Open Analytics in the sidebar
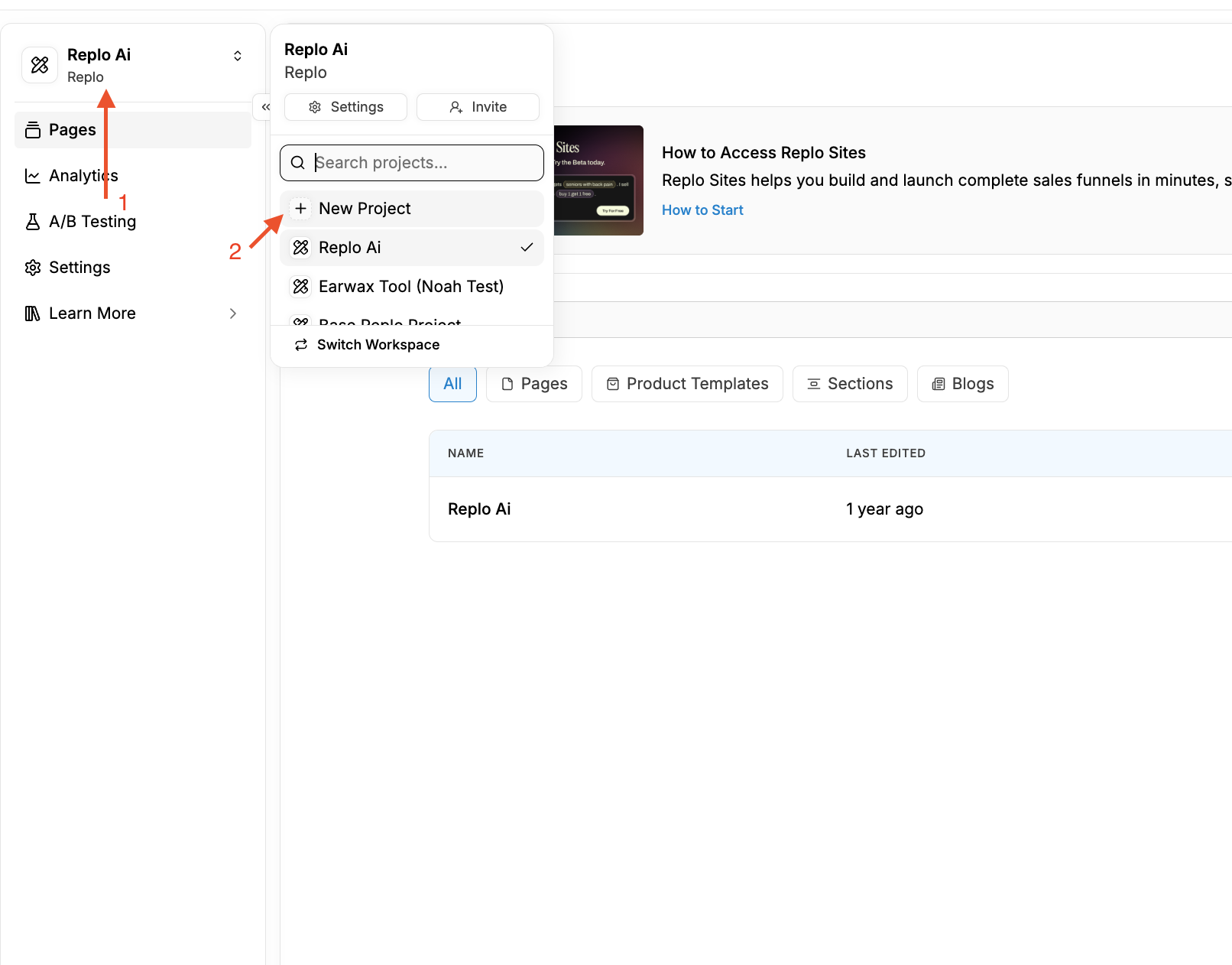Screen dimensions: 1232x965 pyautogui.click(x=133, y=176)
